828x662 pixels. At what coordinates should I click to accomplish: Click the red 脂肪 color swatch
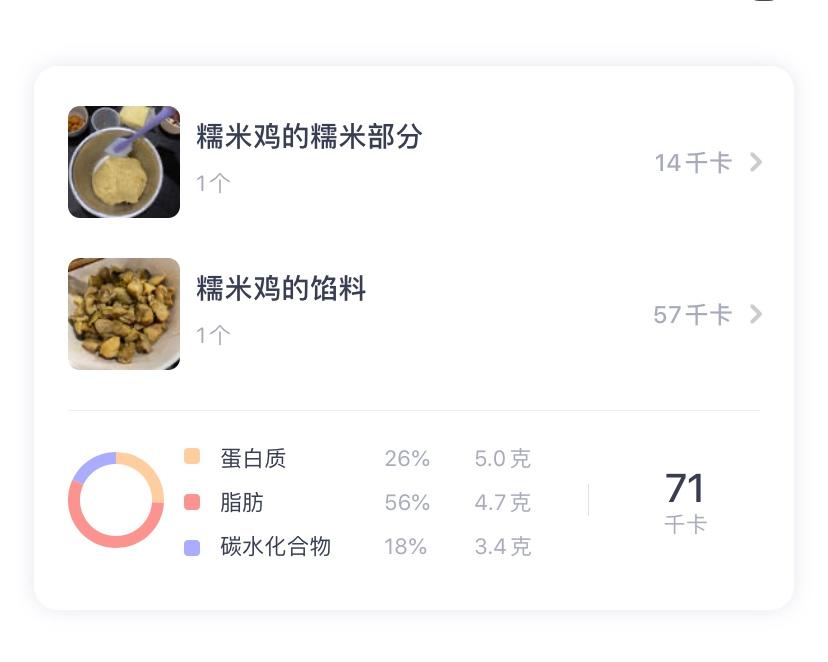click(192, 502)
